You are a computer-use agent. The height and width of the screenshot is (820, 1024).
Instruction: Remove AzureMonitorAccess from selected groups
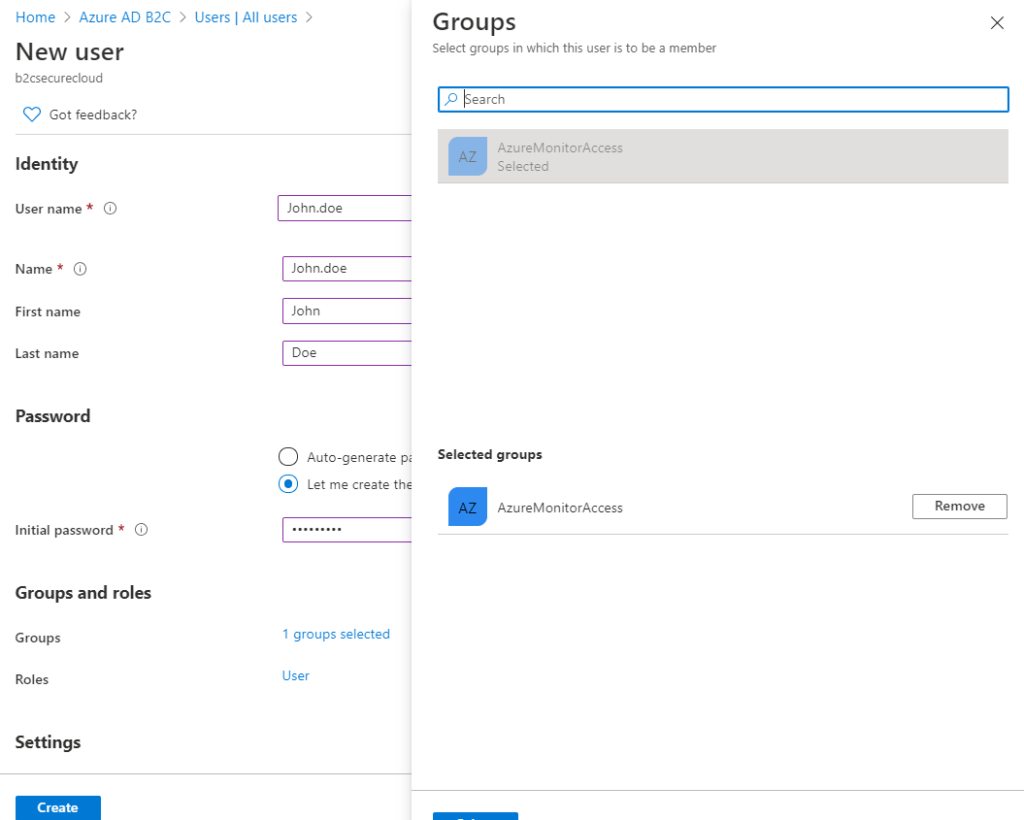958,506
